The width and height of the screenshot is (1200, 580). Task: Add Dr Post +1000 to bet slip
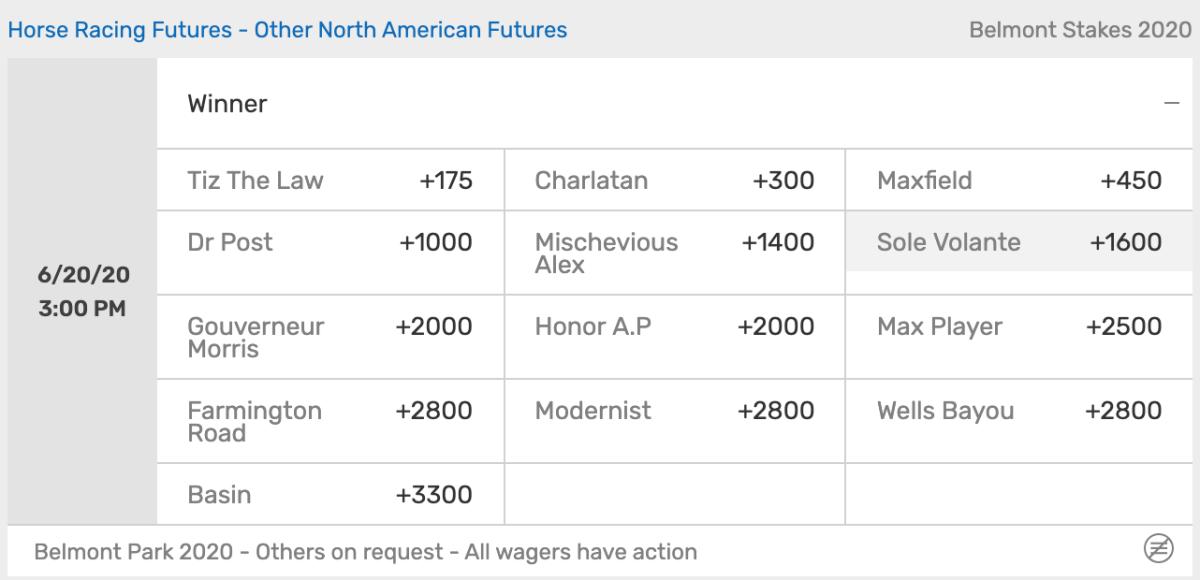pos(330,242)
